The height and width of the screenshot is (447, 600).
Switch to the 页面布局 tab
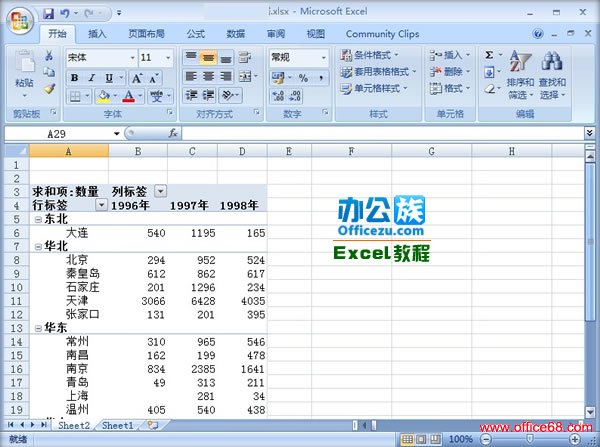146,34
